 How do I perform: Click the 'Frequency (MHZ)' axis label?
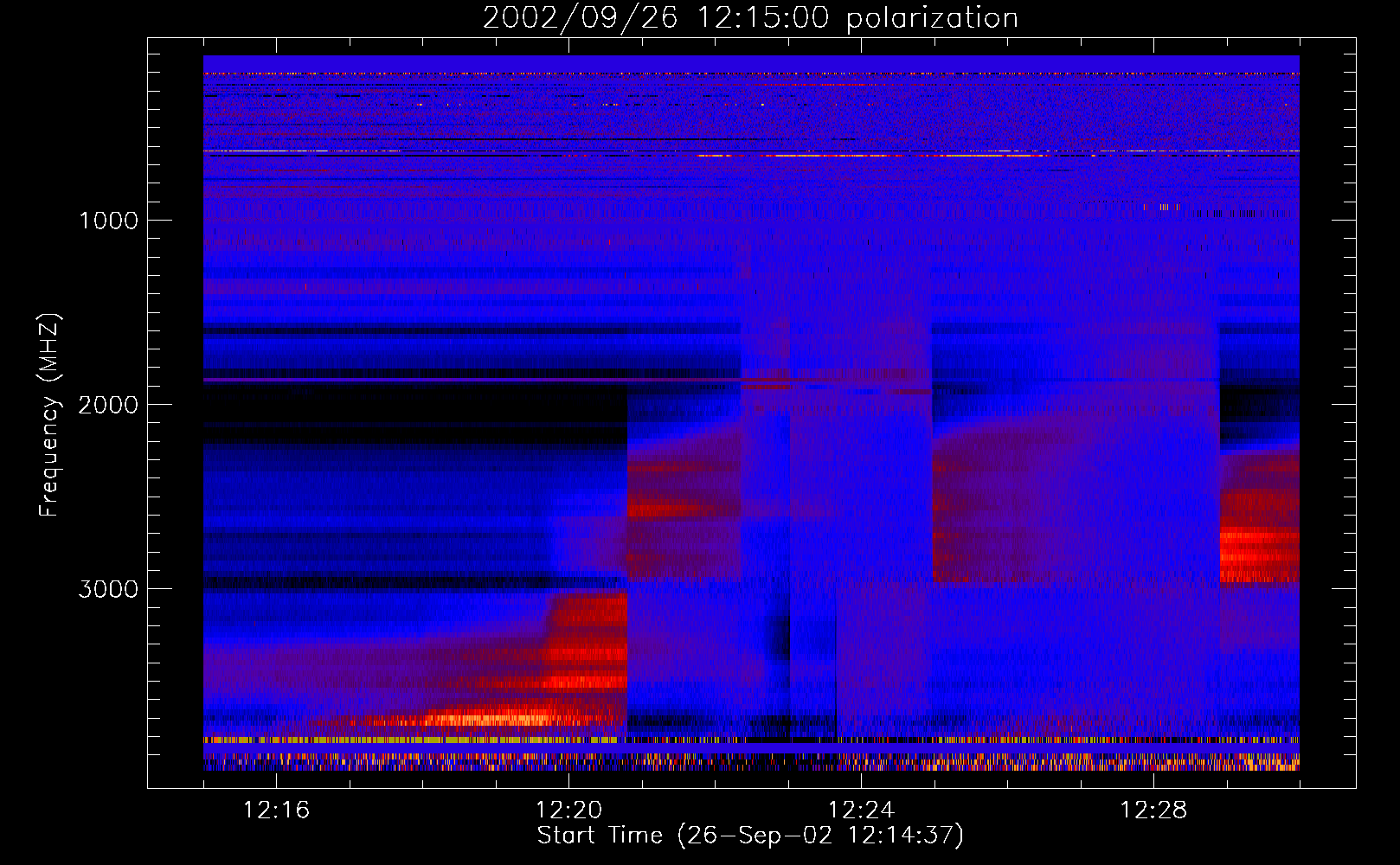[x=49, y=415]
